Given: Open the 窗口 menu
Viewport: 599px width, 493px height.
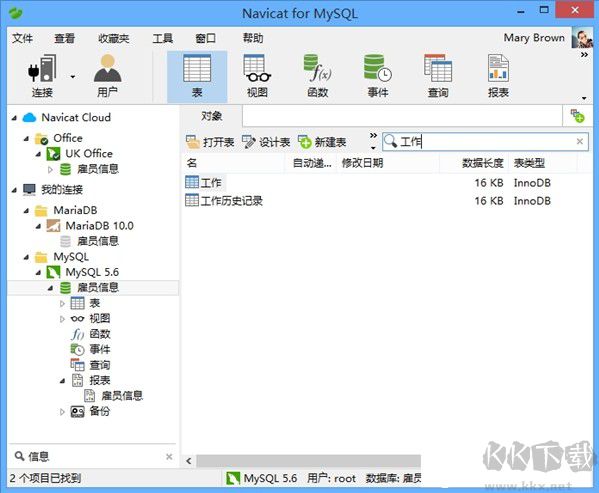Looking at the screenshot, I should click(x=206, y=38).
